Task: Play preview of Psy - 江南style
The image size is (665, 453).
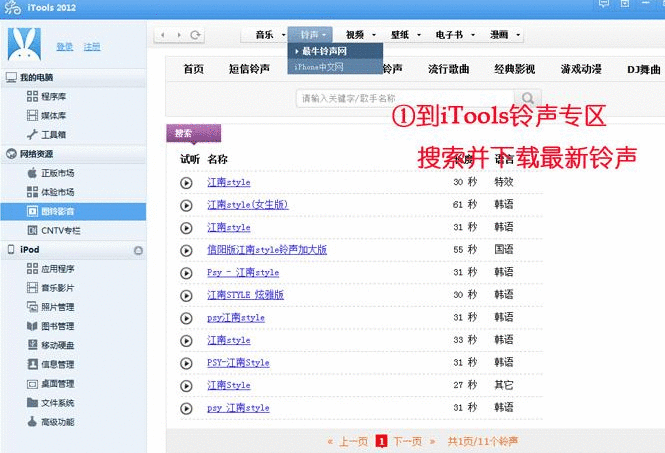Action: tap(186, 273)
